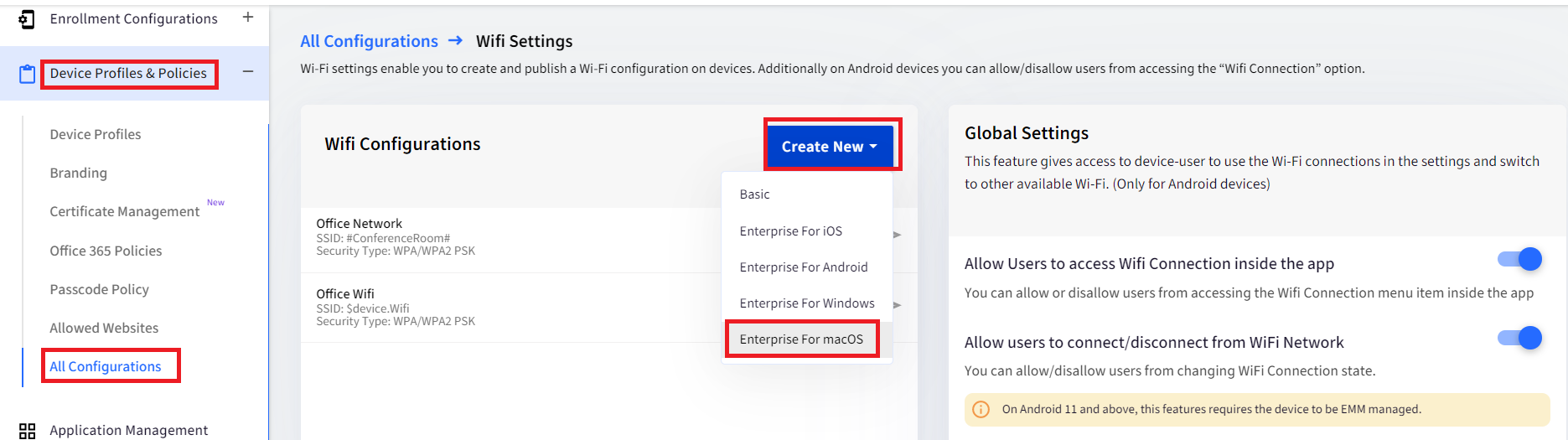Open Branding in sidebar
The height and width of the screenshot is (440, 1568).
tap(78, 173)
